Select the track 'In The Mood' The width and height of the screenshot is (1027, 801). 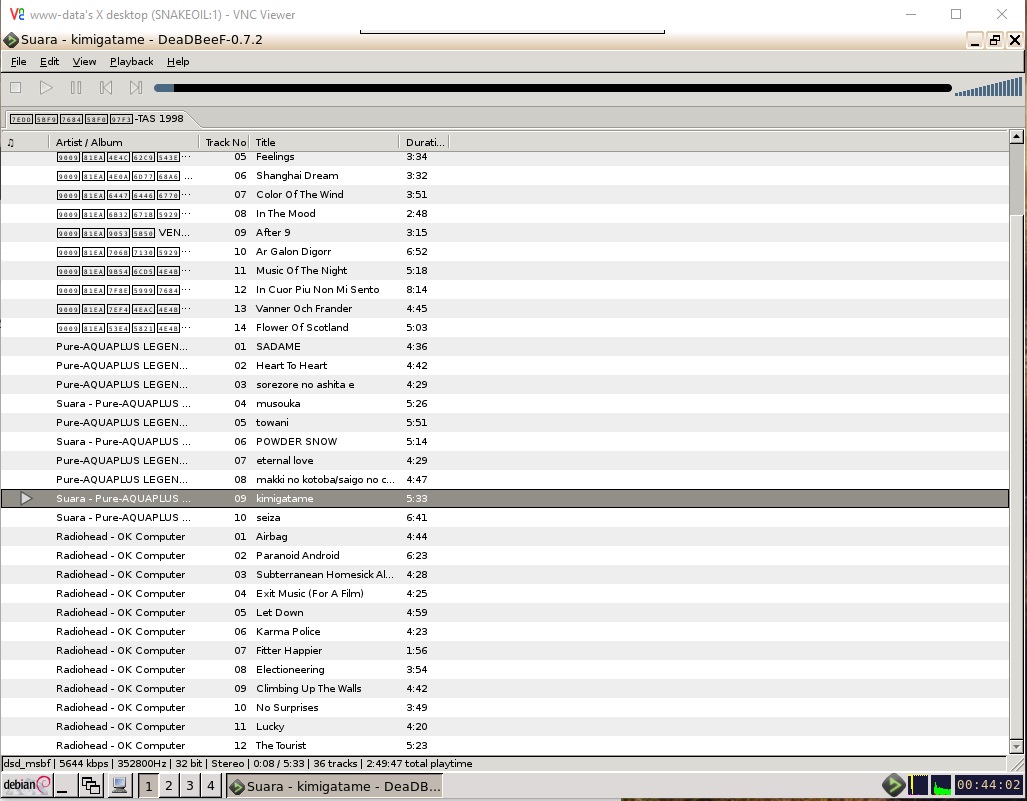(x=504, y=214)
